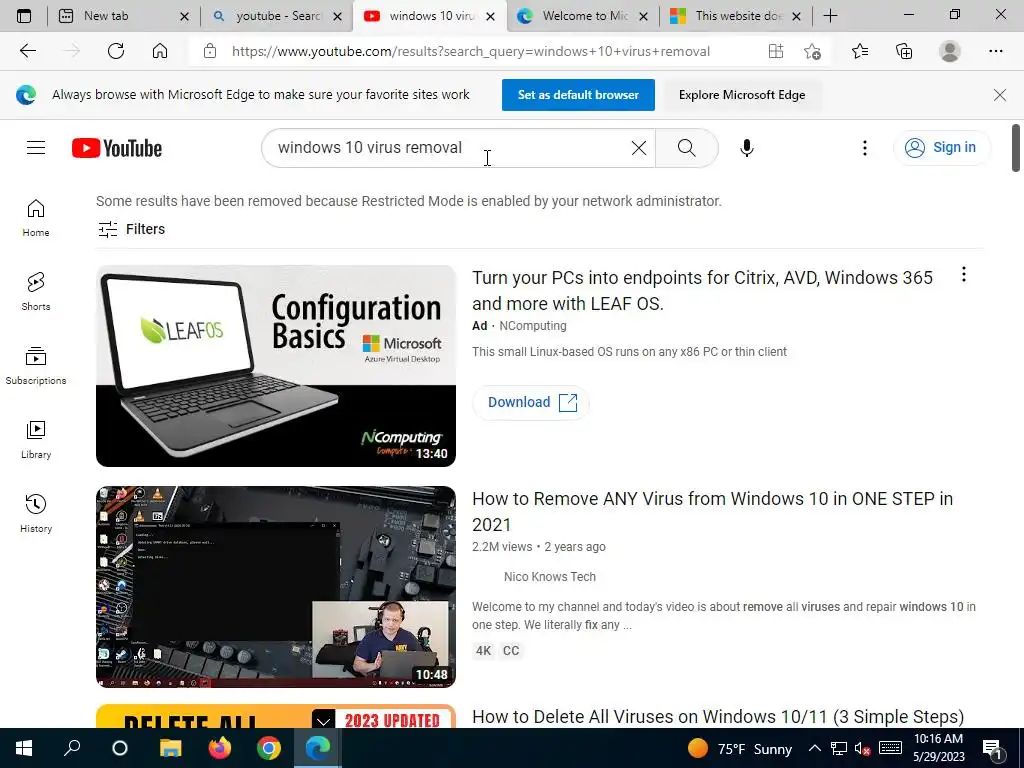Launch Google Chrome from the taskbar
This screenshot has height=768, width=1024.
268,748
